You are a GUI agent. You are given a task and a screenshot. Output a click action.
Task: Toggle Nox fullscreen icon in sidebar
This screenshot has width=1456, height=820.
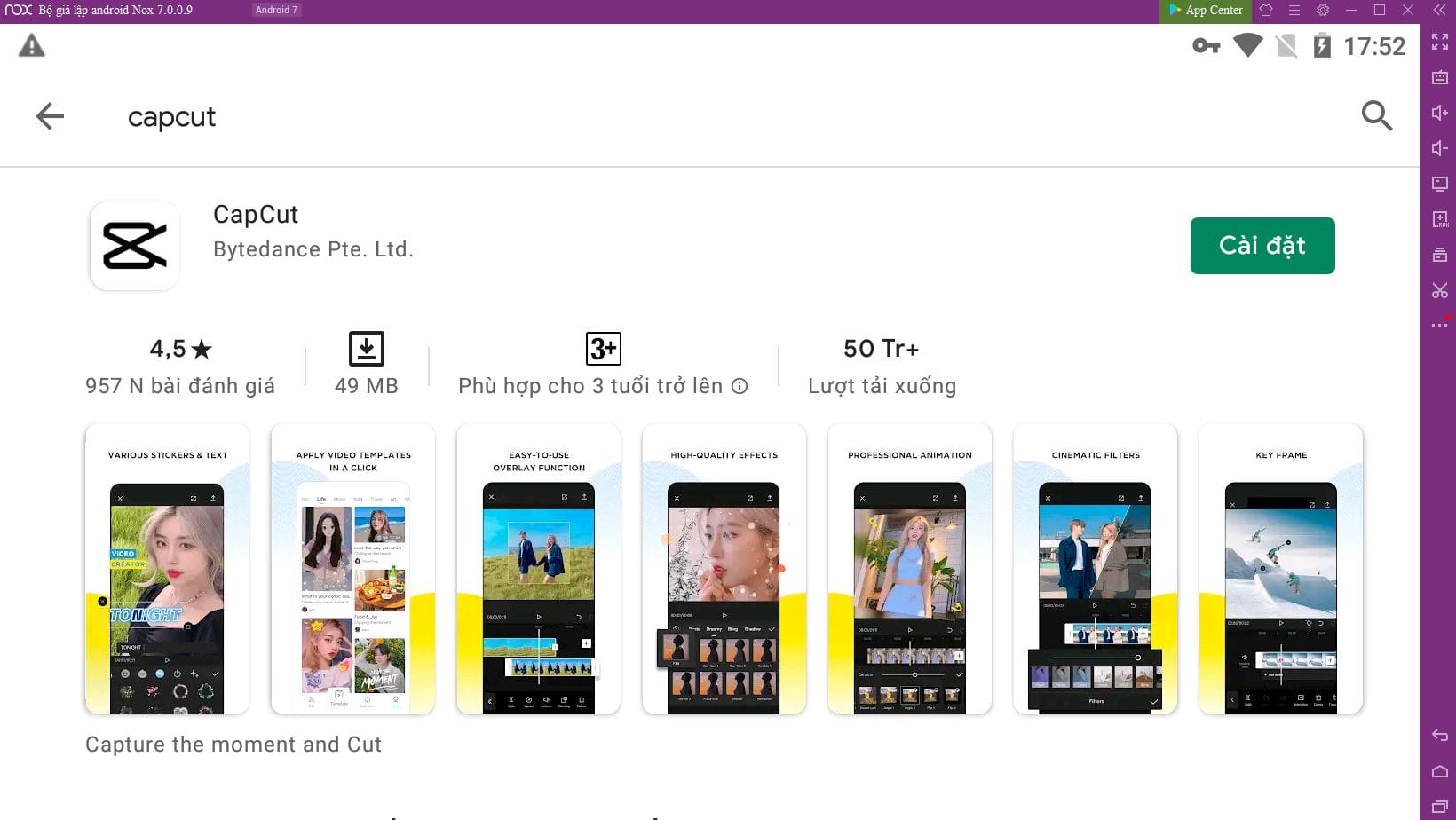(x=1439, y=42)
